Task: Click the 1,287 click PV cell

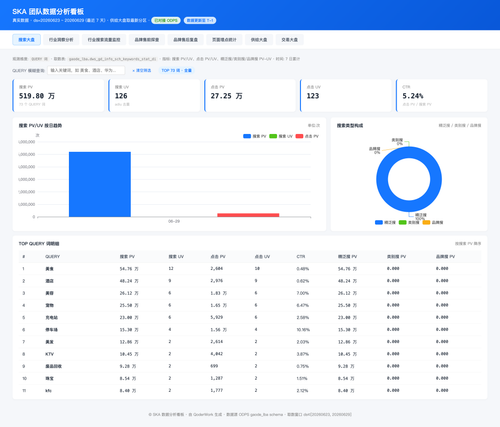Action: 217,378
